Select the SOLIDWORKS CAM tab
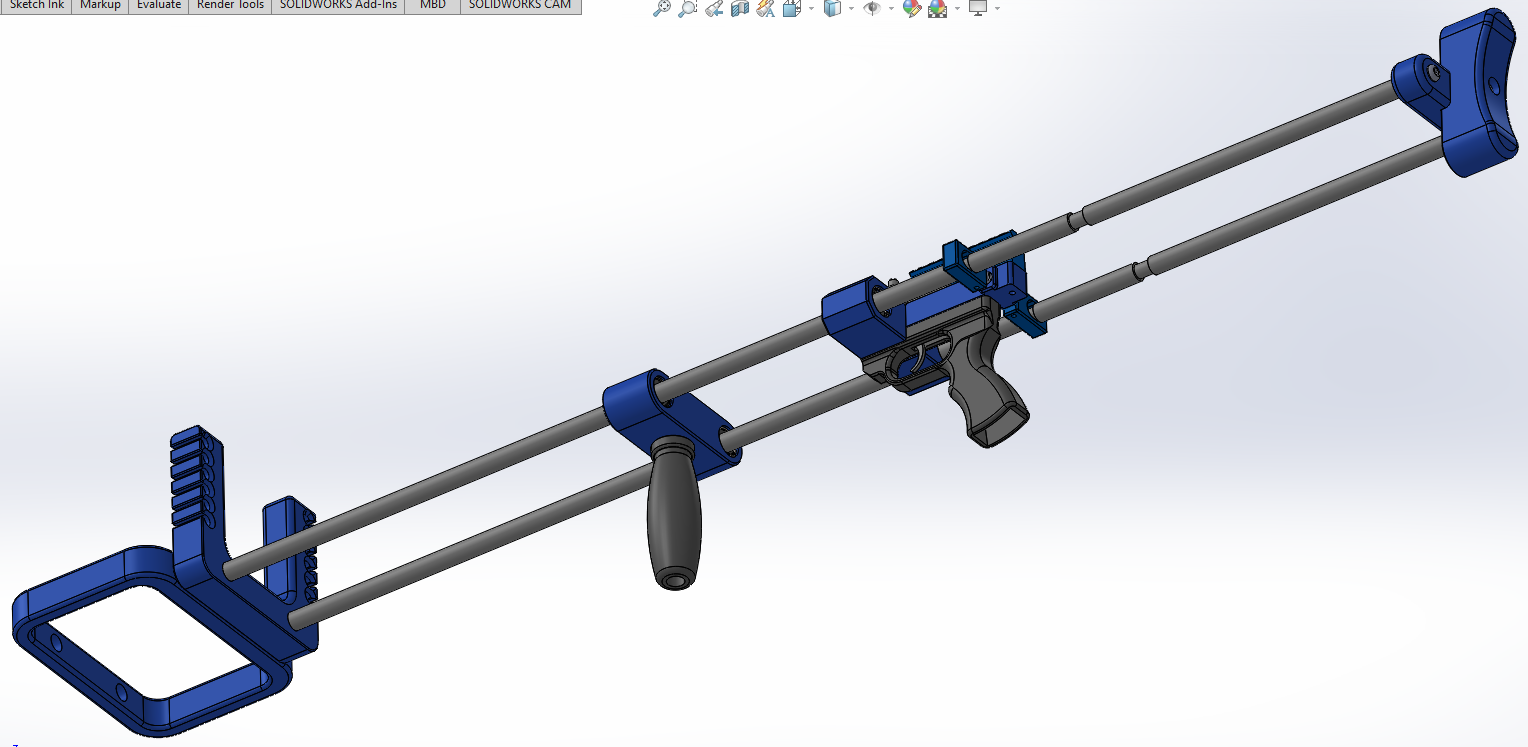Image resolution: width=1528 pixels, height=747 pixels. (x=520, y=5)
